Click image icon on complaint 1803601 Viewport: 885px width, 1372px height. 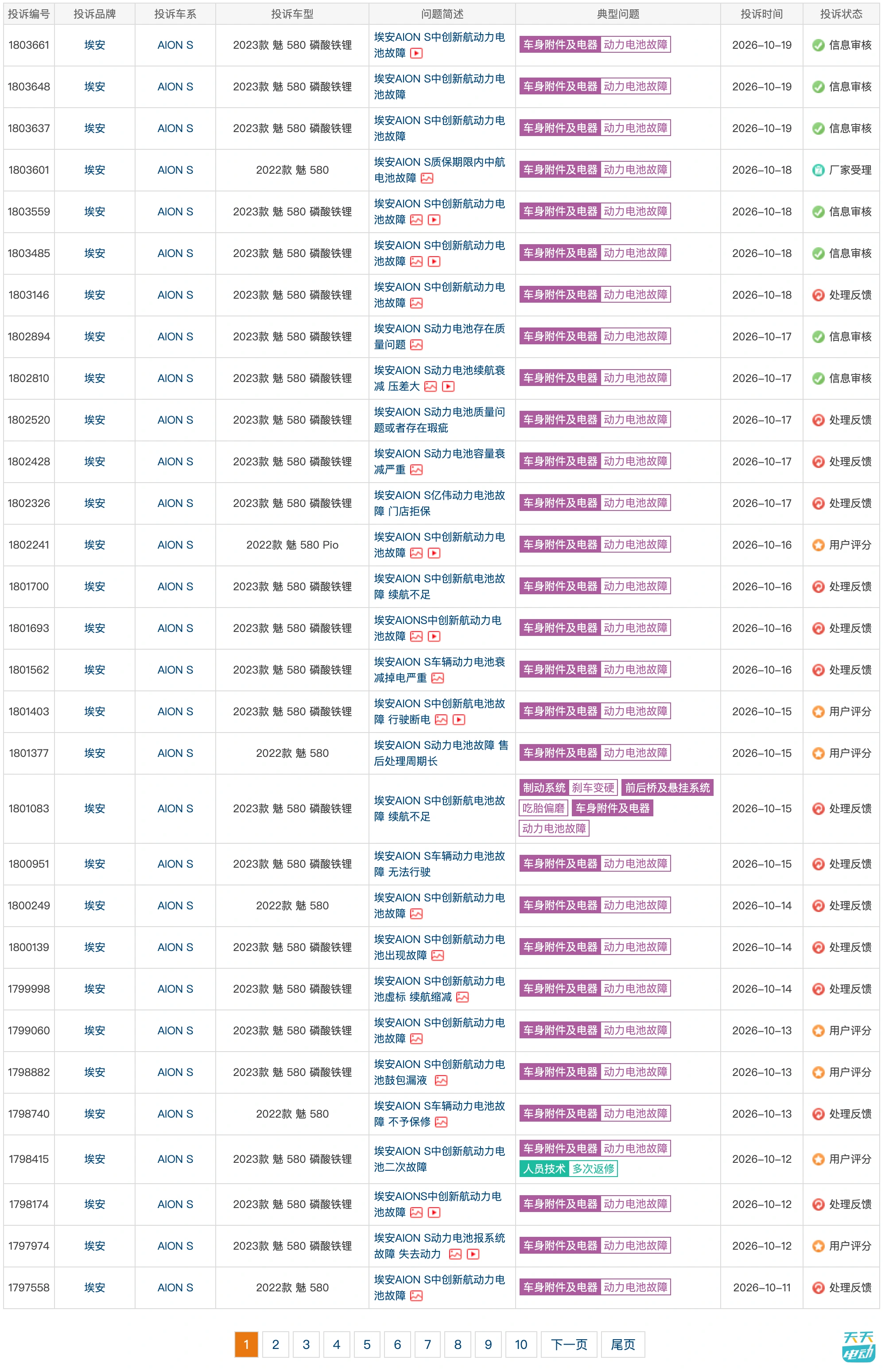pyautogui.click(x=427, y=178)
